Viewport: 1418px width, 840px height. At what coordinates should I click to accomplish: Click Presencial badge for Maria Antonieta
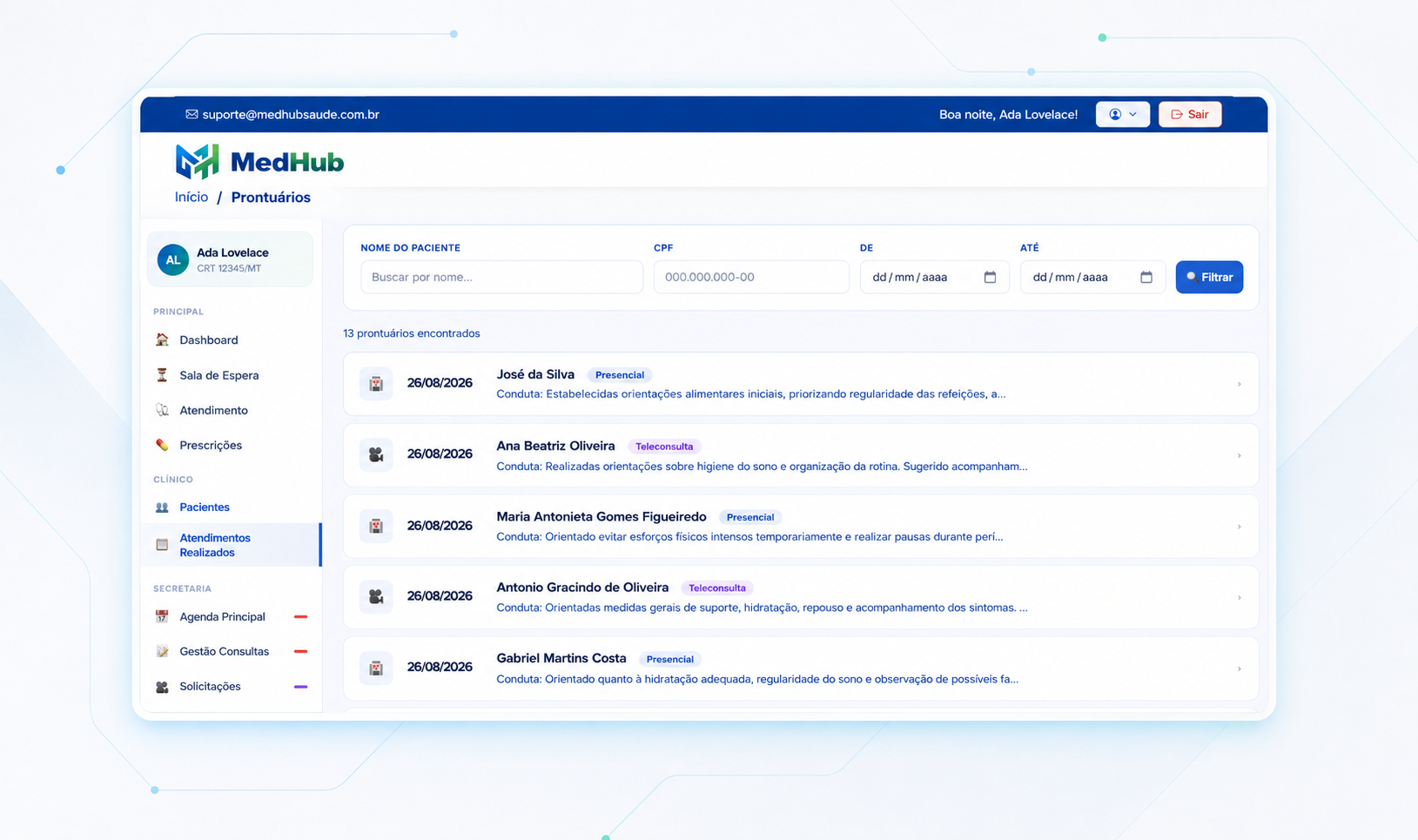coord(750,517)
